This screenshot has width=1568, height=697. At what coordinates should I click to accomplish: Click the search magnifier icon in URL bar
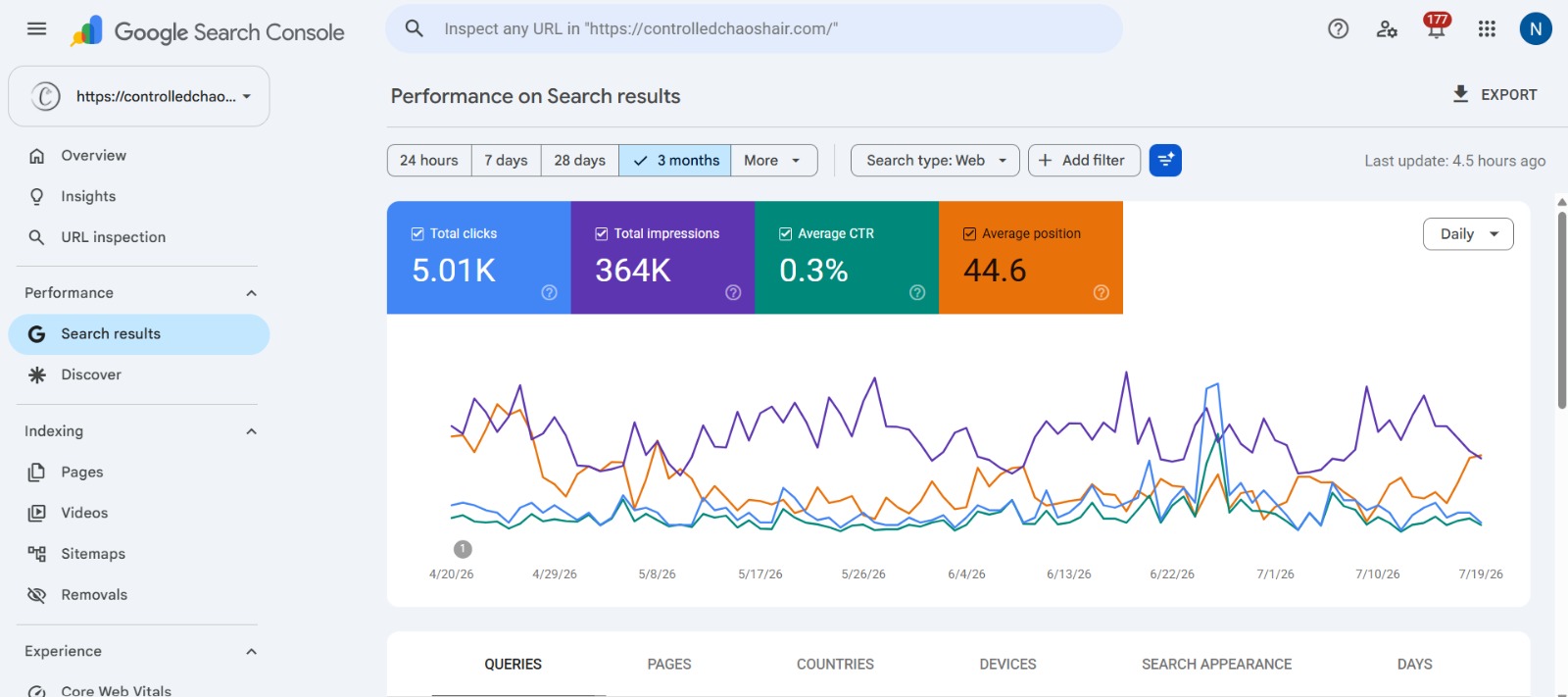[x=415, y=28]
